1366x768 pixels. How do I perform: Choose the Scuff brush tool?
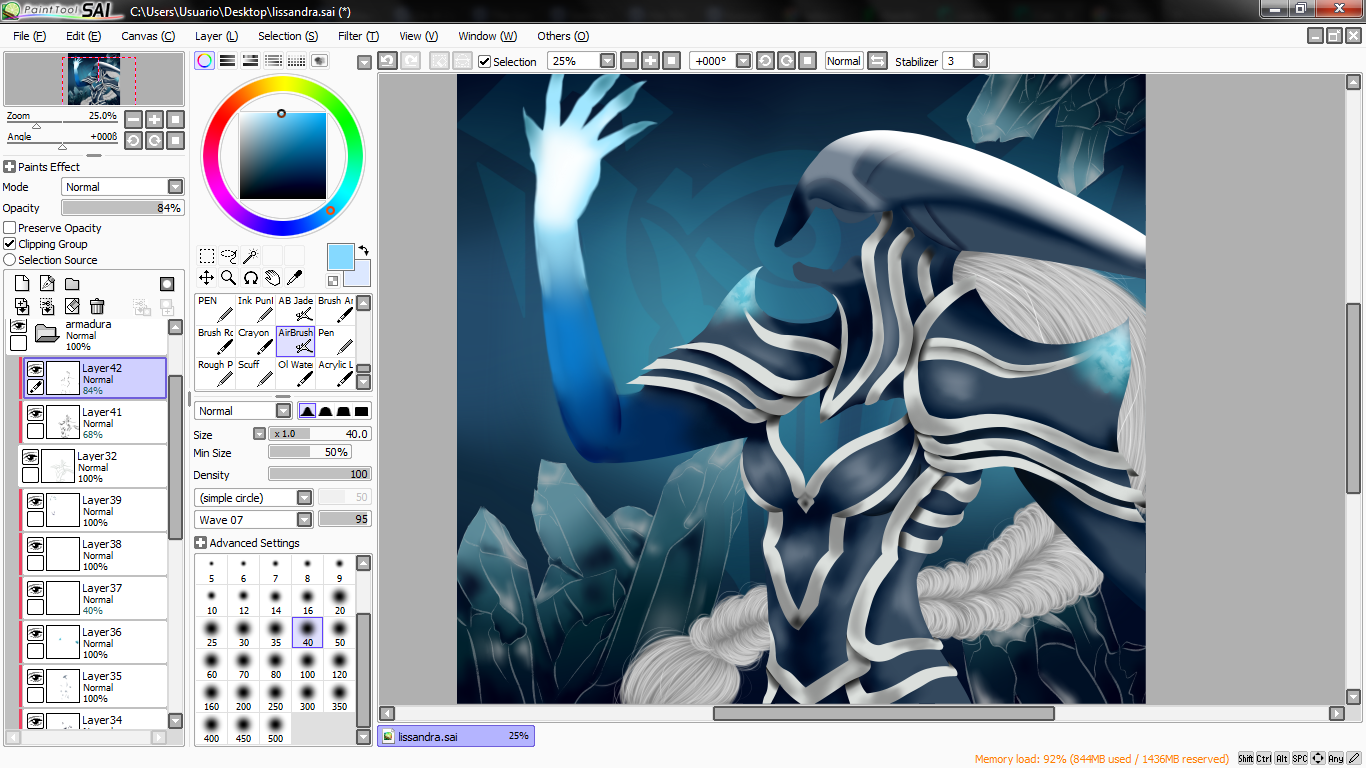(255, 373)
